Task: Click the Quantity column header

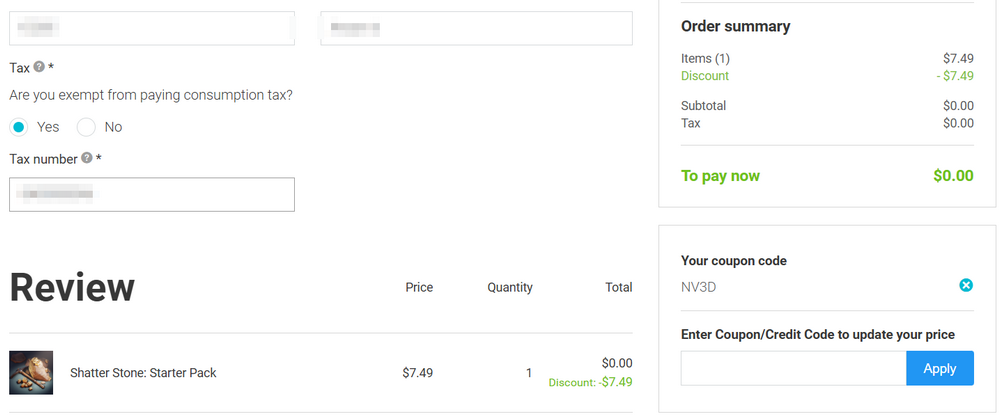Action: tap(510, 287)
